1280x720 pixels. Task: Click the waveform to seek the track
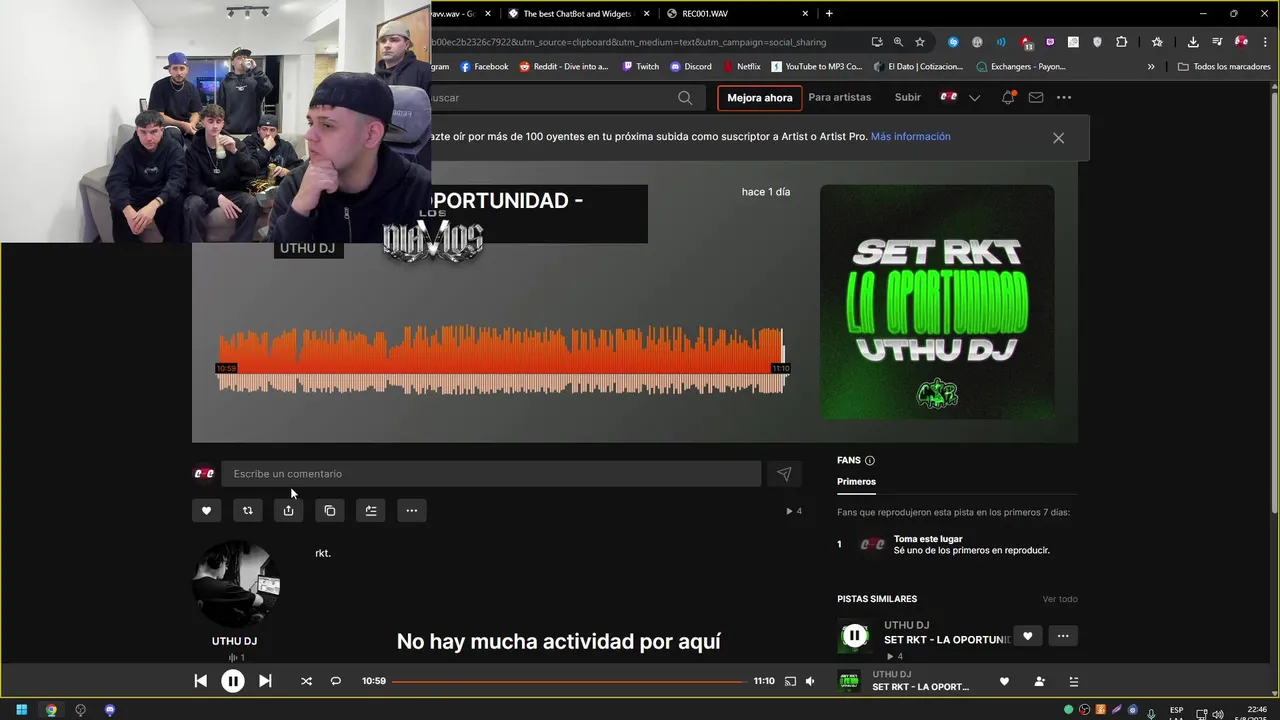pos(502,360)
